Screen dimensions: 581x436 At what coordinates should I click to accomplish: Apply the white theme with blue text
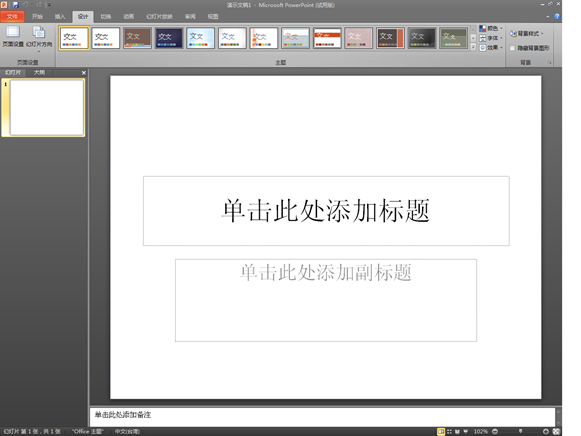(x=232, y=38)
